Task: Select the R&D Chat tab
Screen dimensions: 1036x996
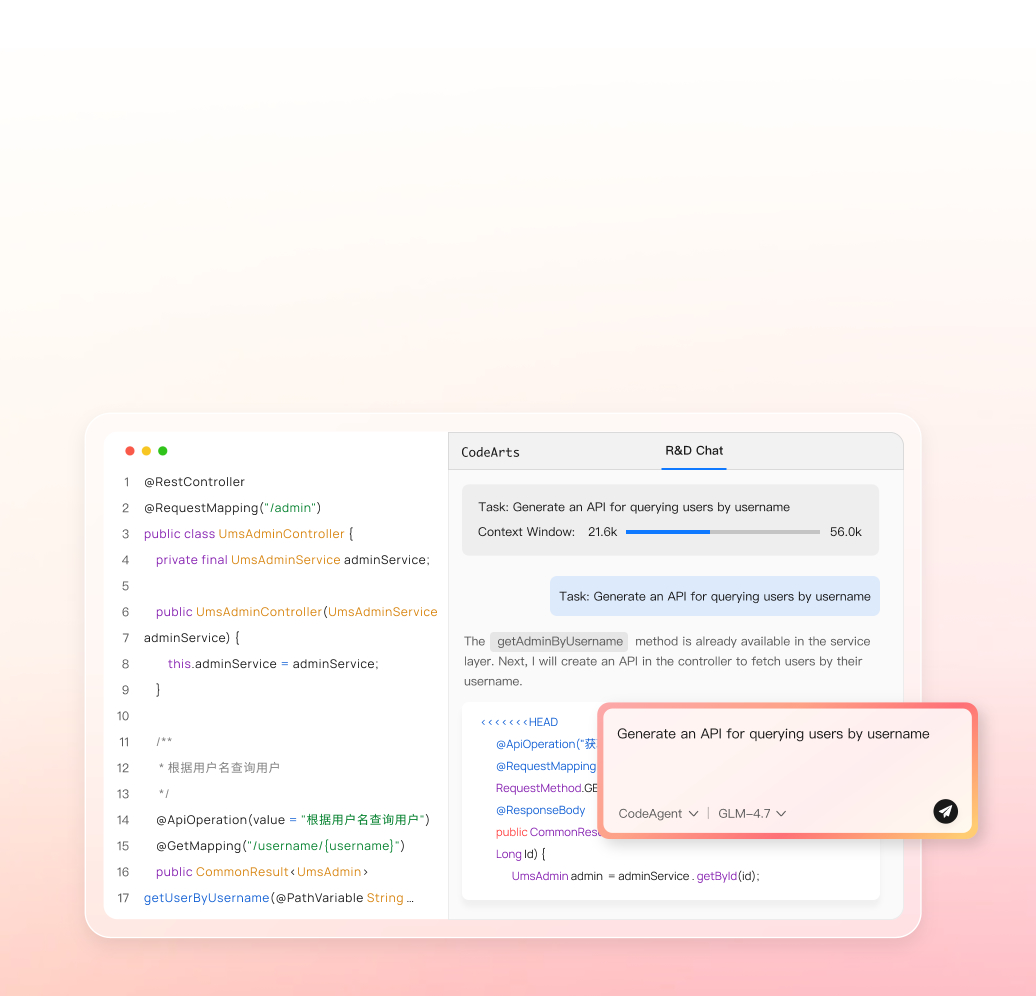Action: pyautogui.click(x=694, y=451)
